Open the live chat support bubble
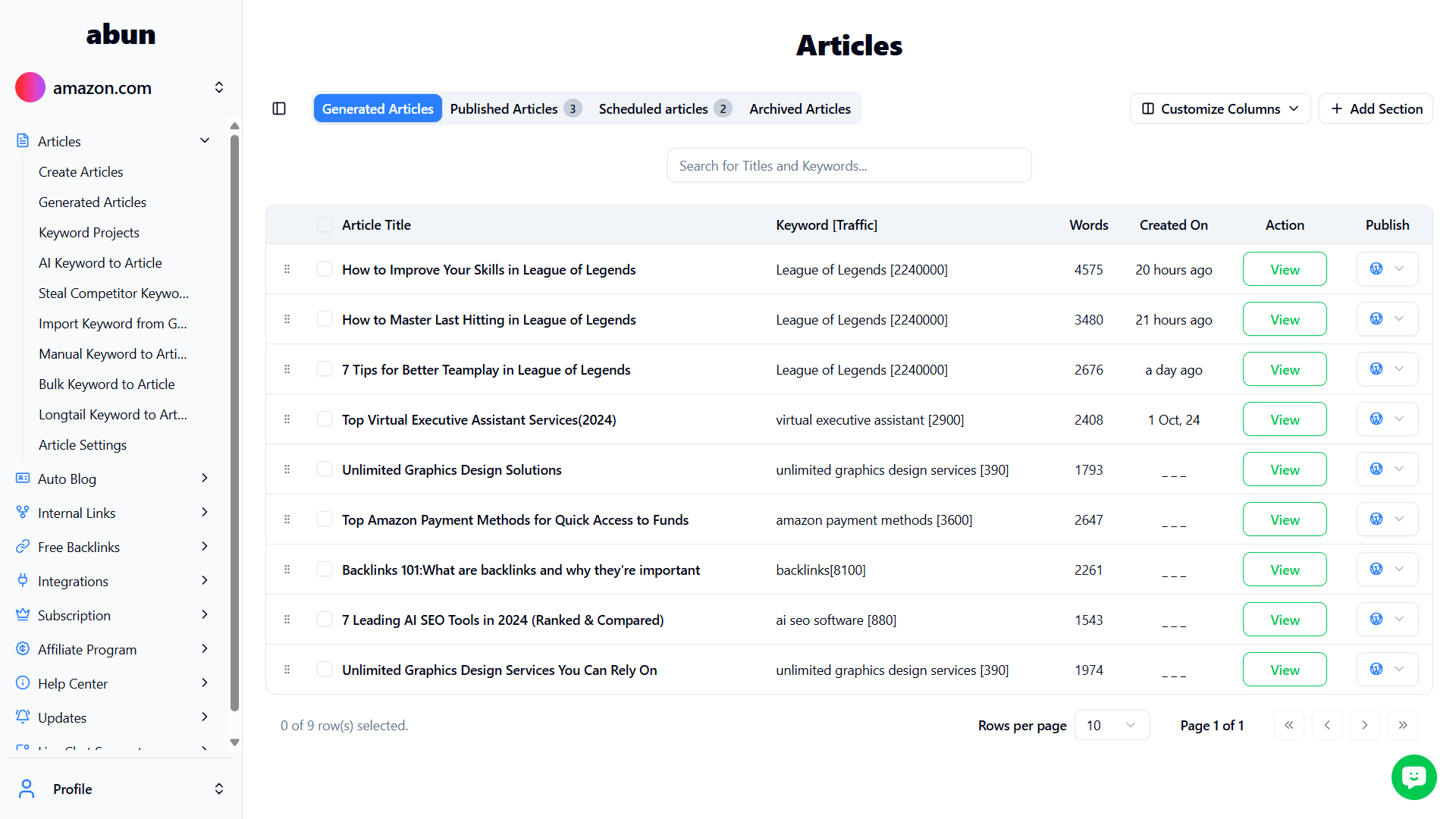 tap(1414, 777)
